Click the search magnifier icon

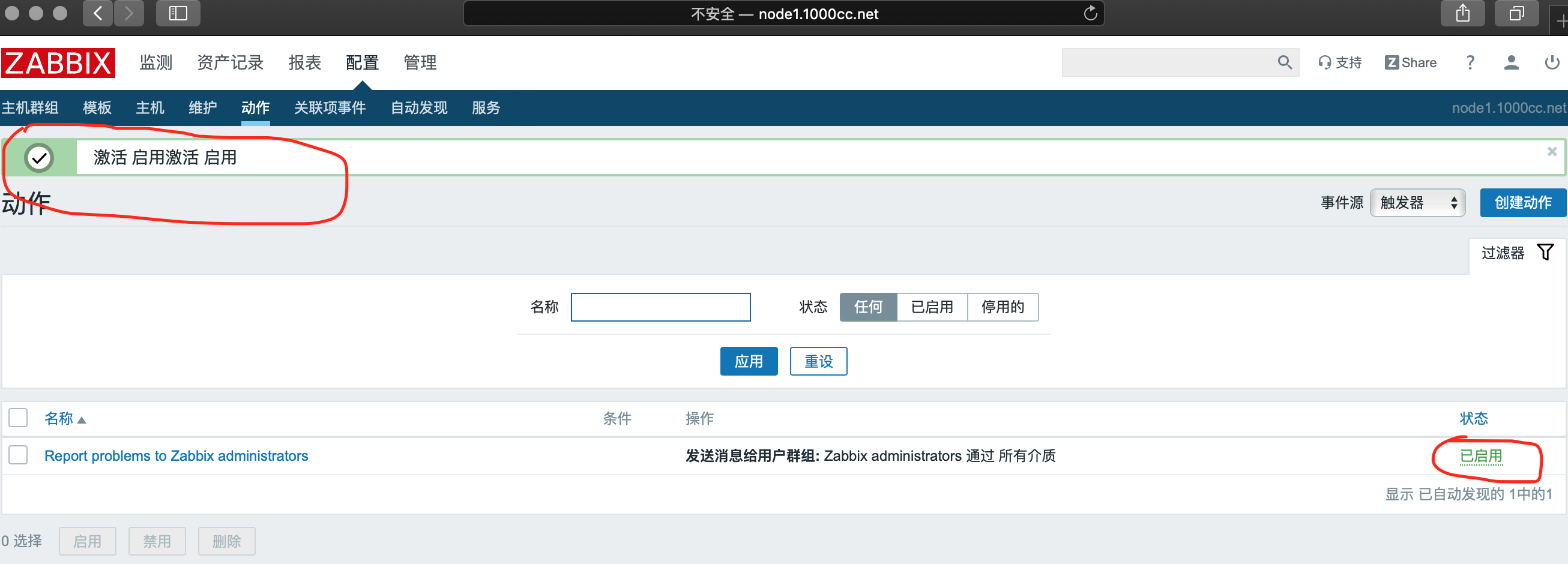click(x=1284, y=62)
